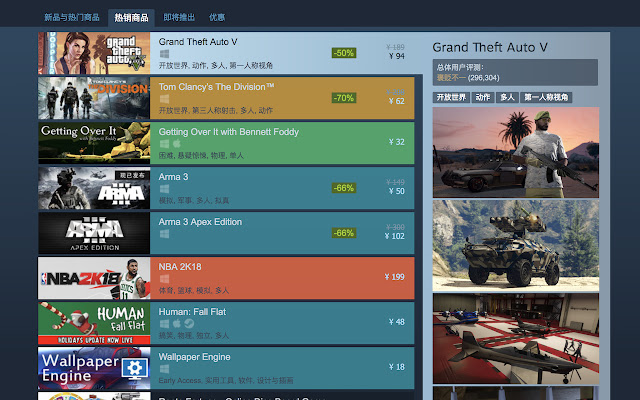The image size is (640, 400).
Task: Click SteamOS icon under Human: Fall Flat
Action: click(x=189, y=324)
